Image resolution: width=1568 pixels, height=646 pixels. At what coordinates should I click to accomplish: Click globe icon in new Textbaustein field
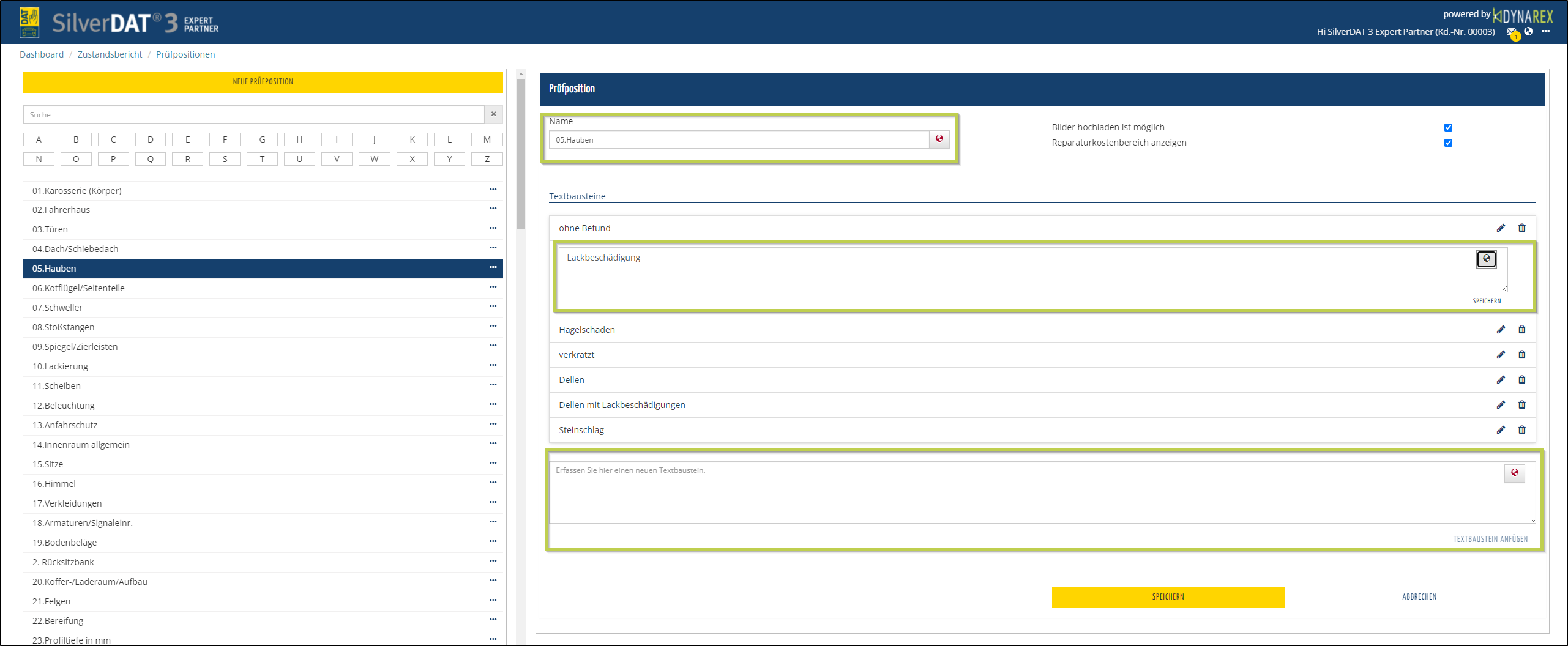click(x=1514, y=472)
